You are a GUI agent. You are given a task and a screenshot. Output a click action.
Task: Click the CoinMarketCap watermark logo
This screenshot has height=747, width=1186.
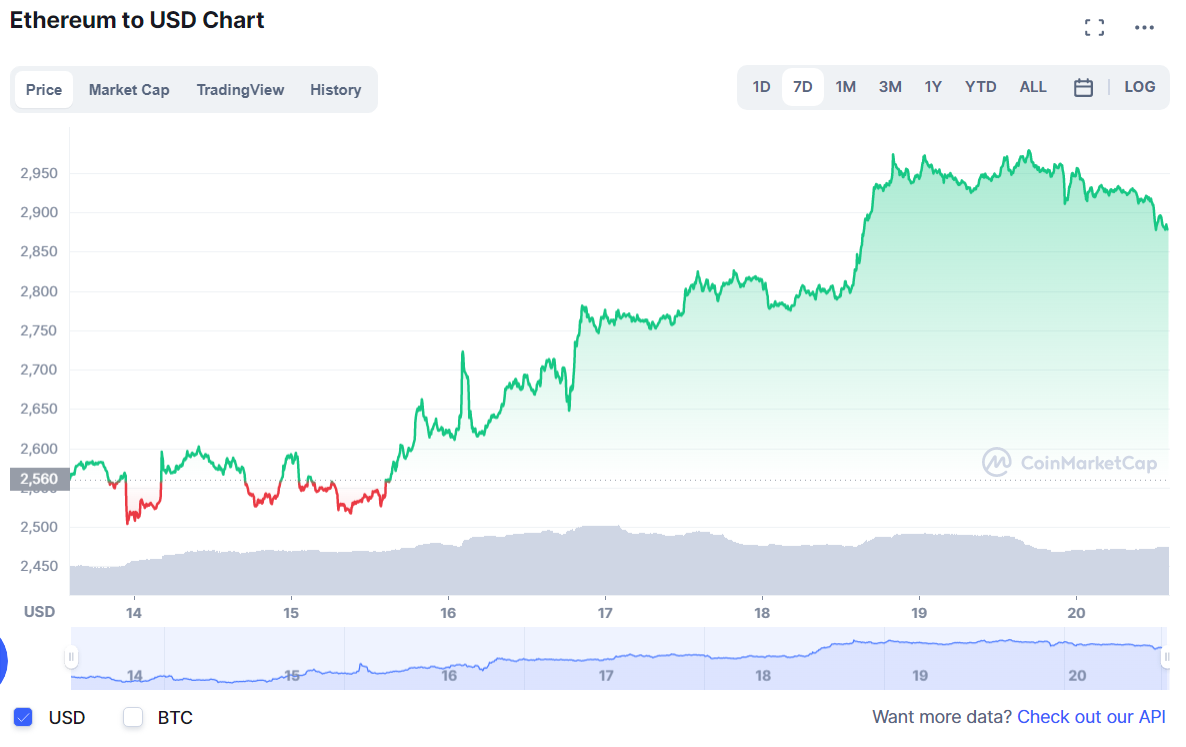point(1070,462)
